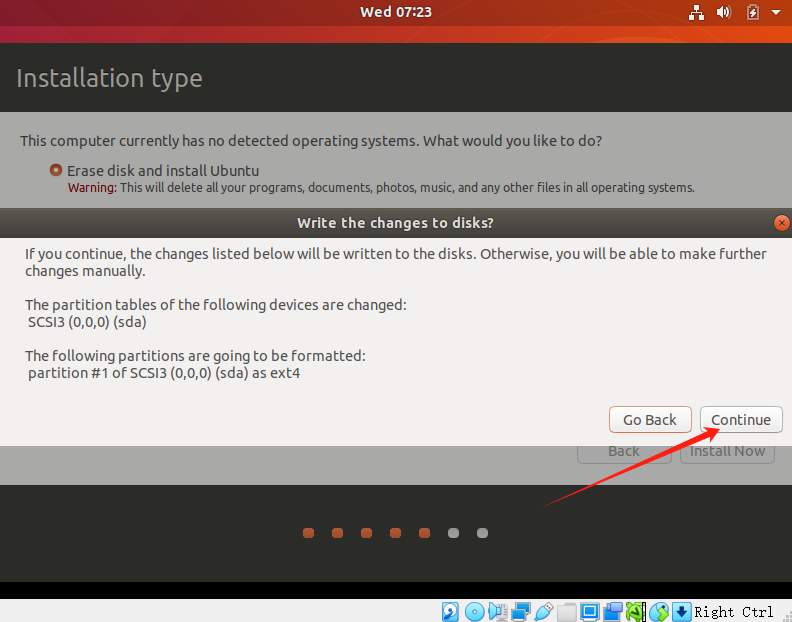
Task: Click the keyboard capture down-arrow icon
Action: coord(681,612)
